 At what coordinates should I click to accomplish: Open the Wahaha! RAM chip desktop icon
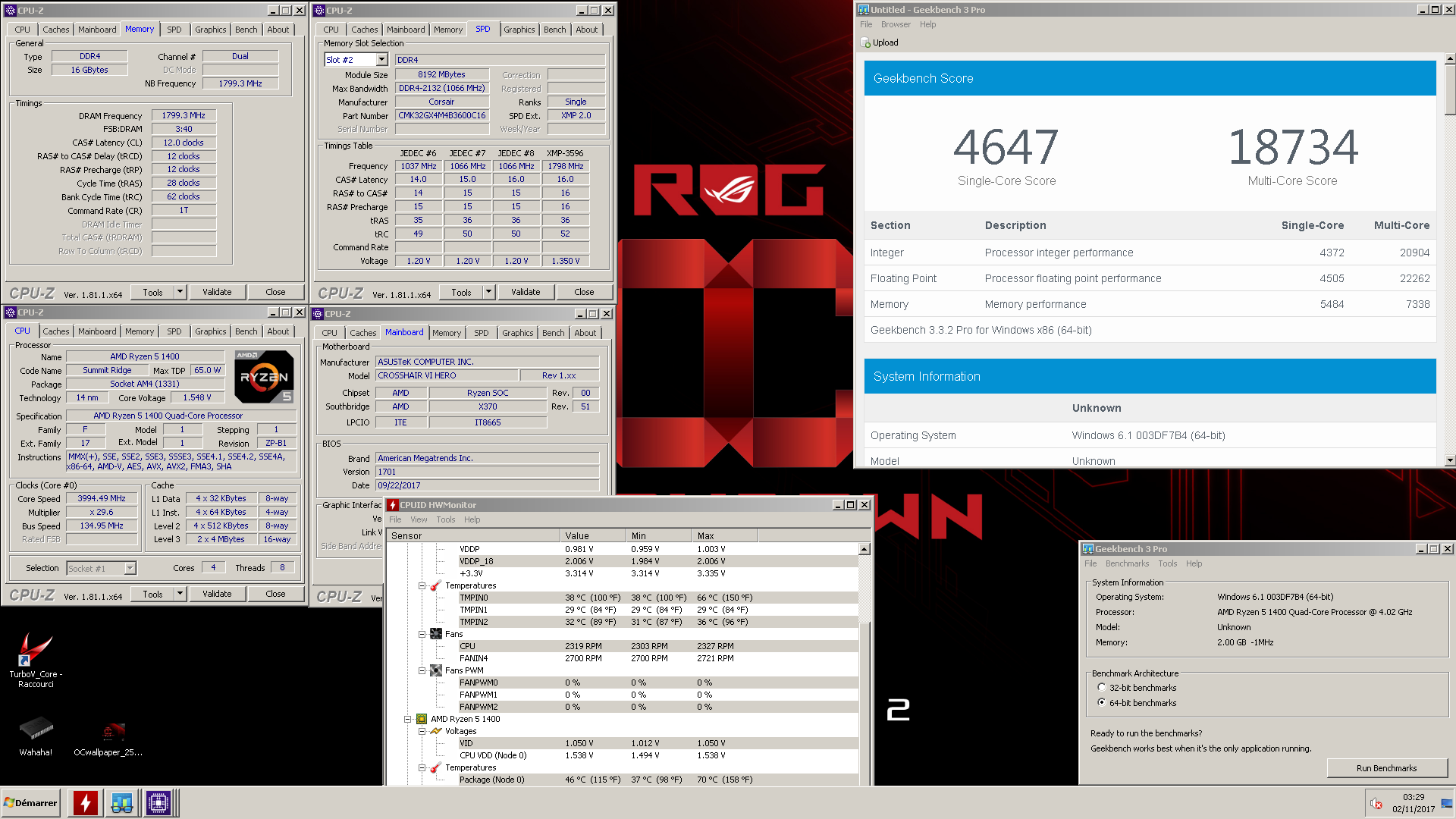tap(36, 736)
